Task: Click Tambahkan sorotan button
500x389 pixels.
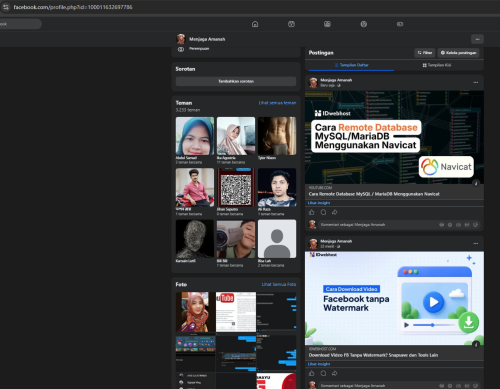Action: point(236,81)
